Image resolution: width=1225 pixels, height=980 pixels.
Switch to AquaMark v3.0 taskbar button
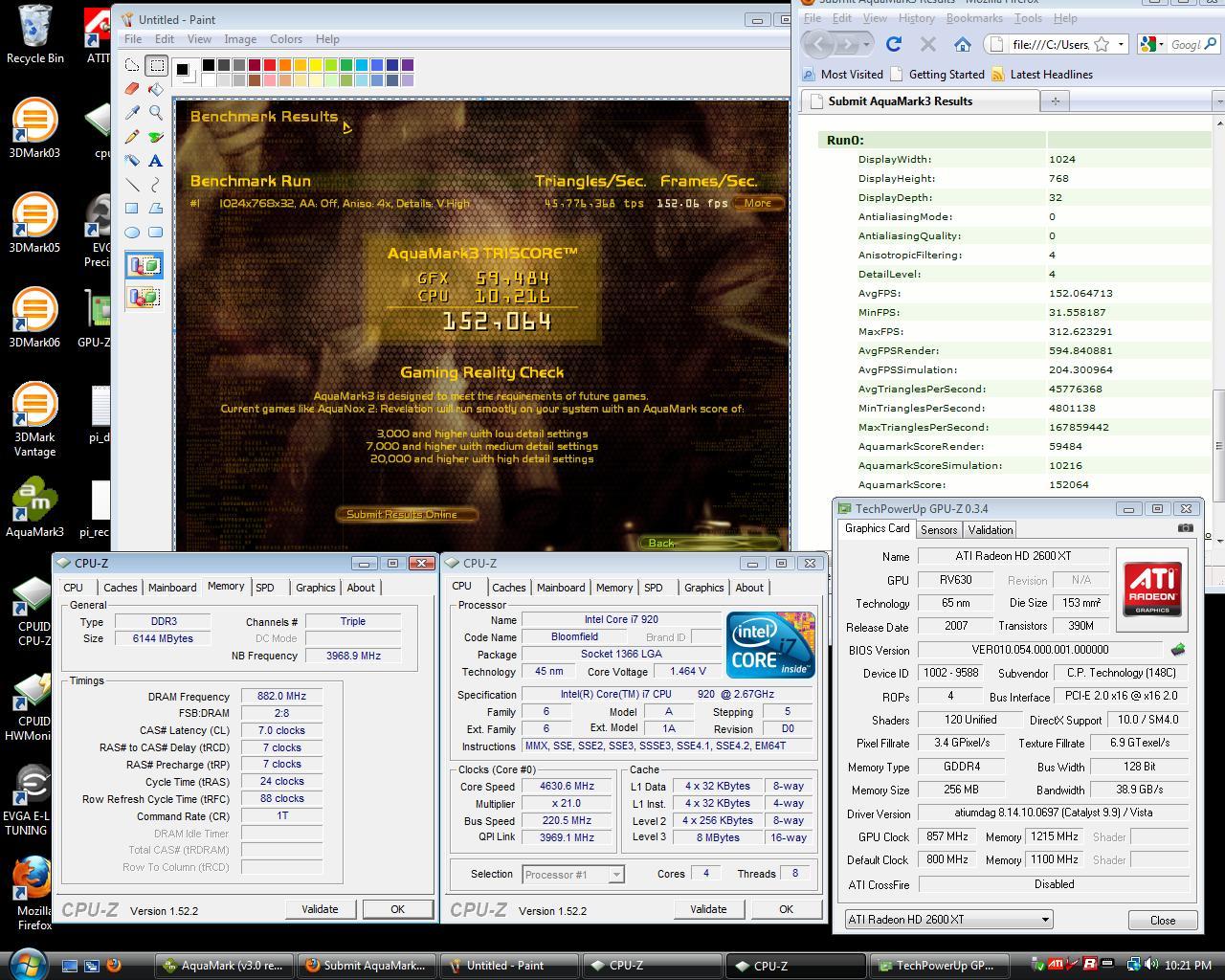tap(223, 966)
